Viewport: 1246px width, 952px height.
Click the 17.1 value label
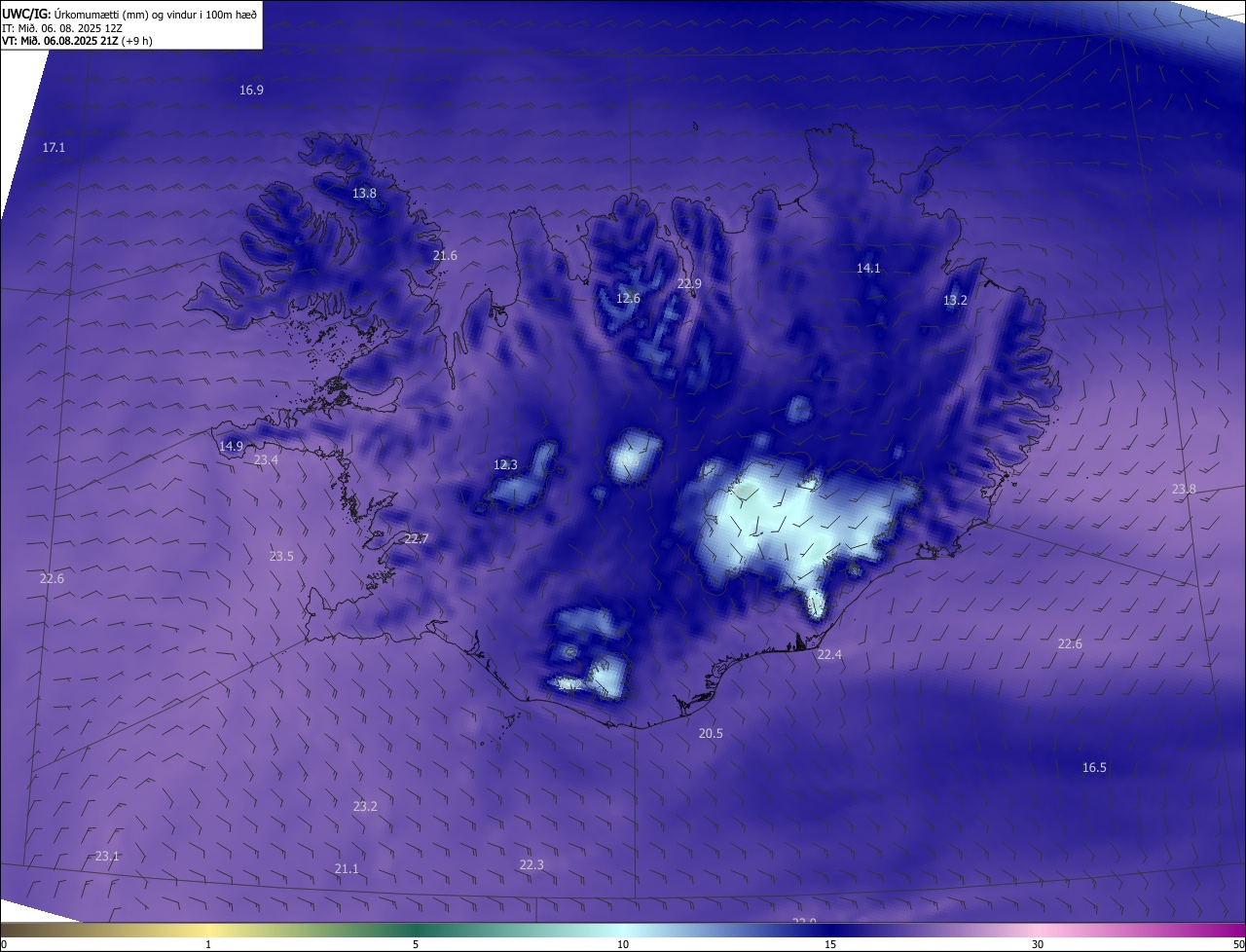pos(54,147)
